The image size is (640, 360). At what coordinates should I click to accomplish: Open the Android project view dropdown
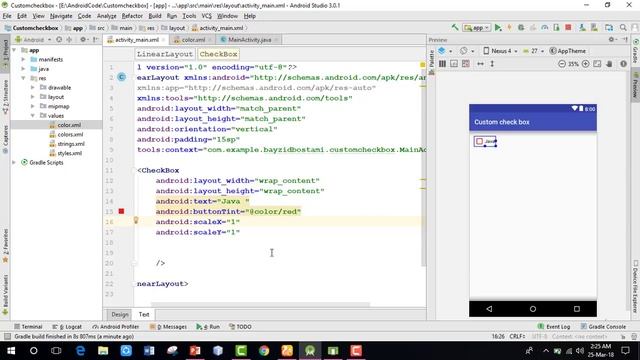pyautogui.click(x=33, y=40)
